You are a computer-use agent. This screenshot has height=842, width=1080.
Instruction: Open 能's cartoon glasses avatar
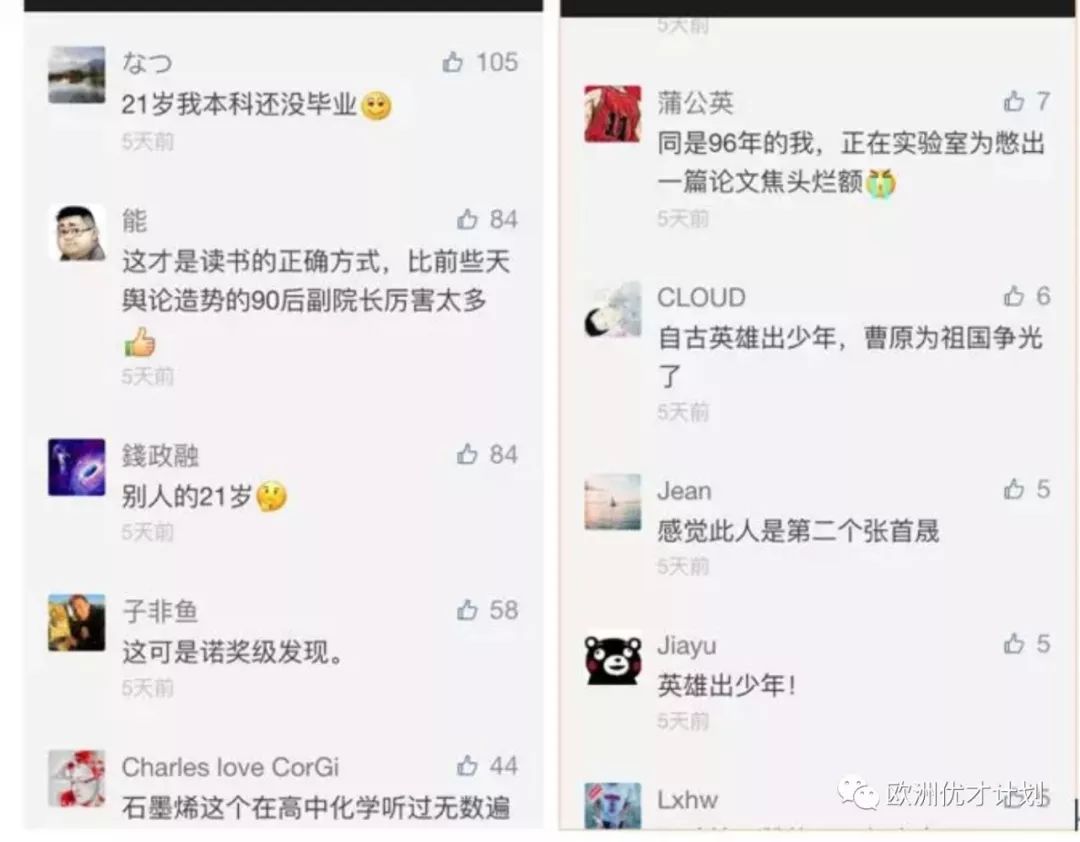[76, 232]
